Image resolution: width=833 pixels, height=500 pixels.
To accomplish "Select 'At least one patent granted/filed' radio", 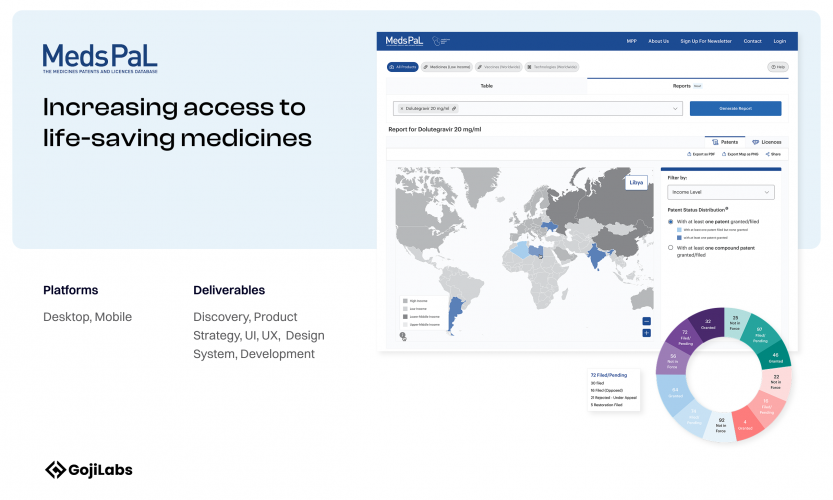I will 670,222.
